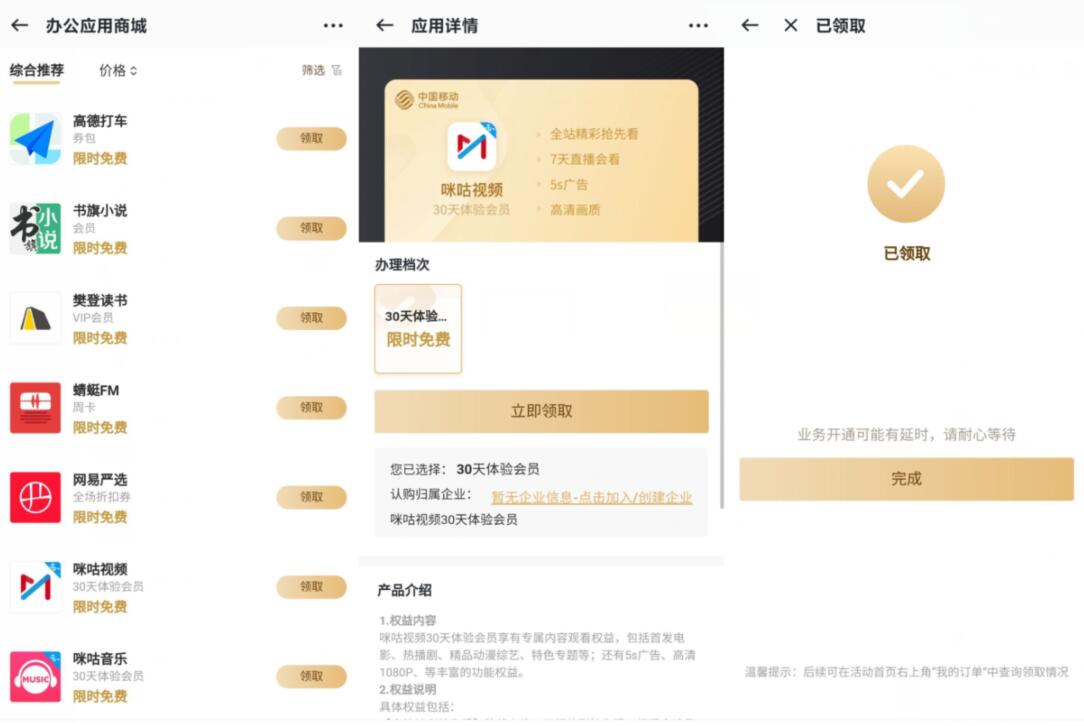This screenshot has height=726, width=1084.
Task: Select the 30天体验 限时免费 tier option
Action: coord(418,329)
